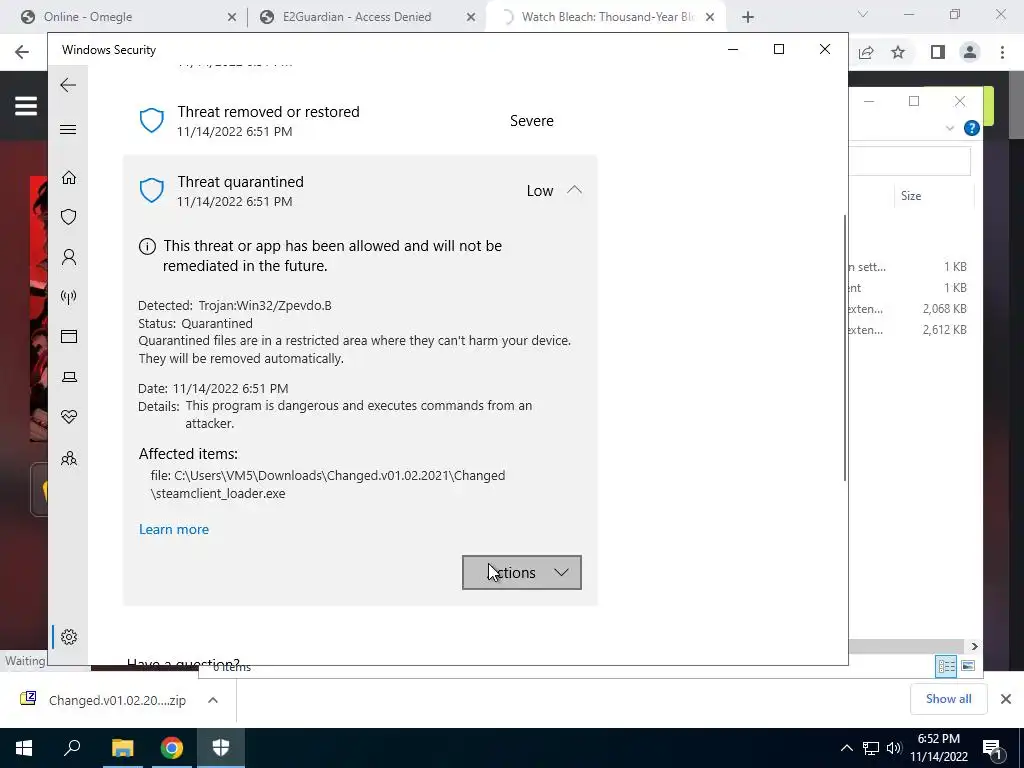Click the Severe severity label
Screen dimensions: 1024x768
(x=532, y=121)
